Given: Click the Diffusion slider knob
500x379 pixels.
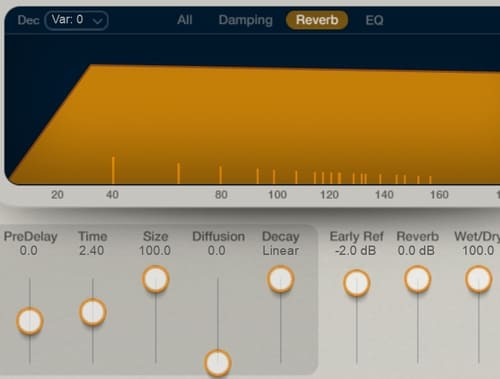Looking at the screenshot, I should point(218,363).
